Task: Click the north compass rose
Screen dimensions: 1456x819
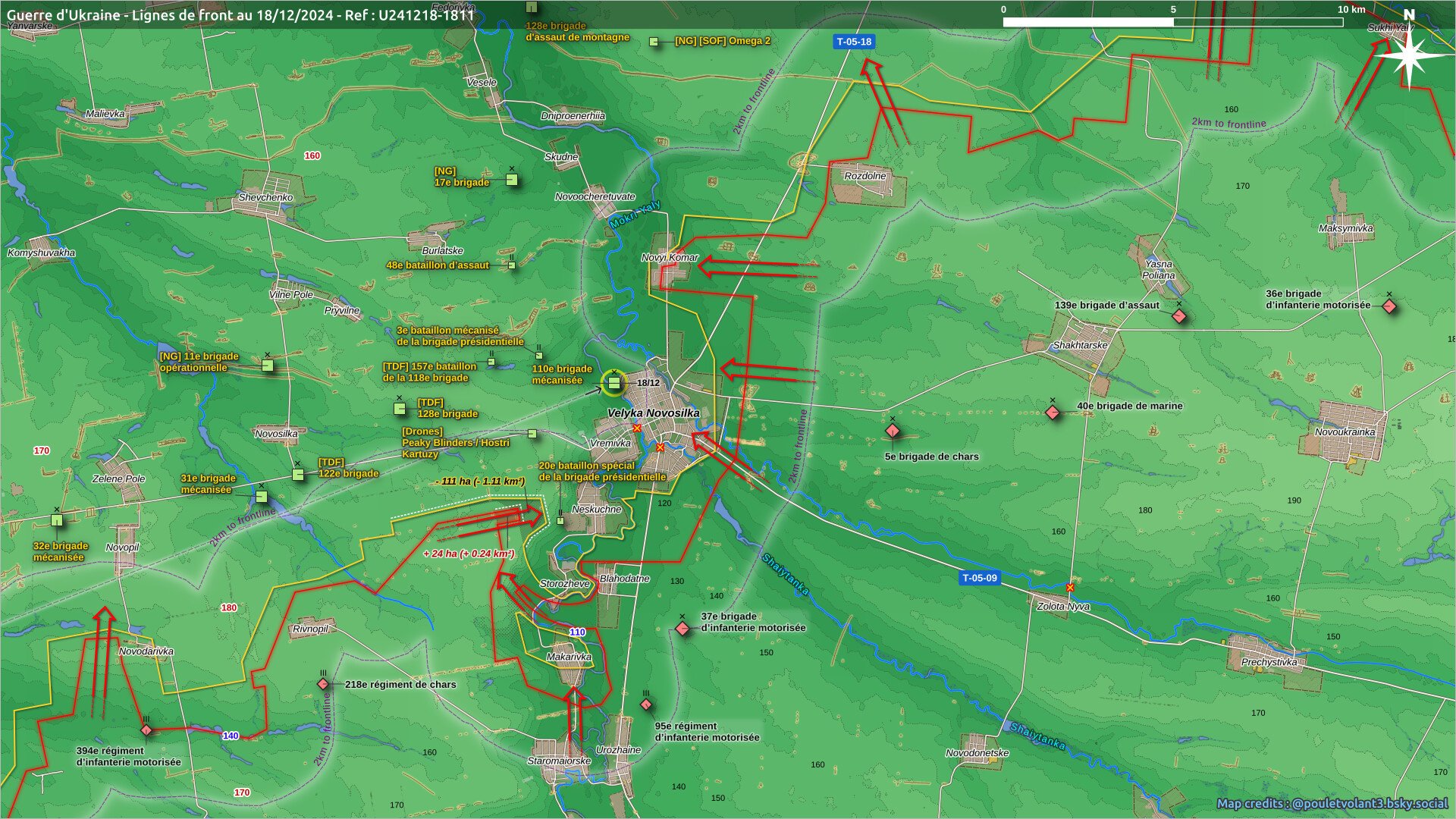Action: 1409,55
